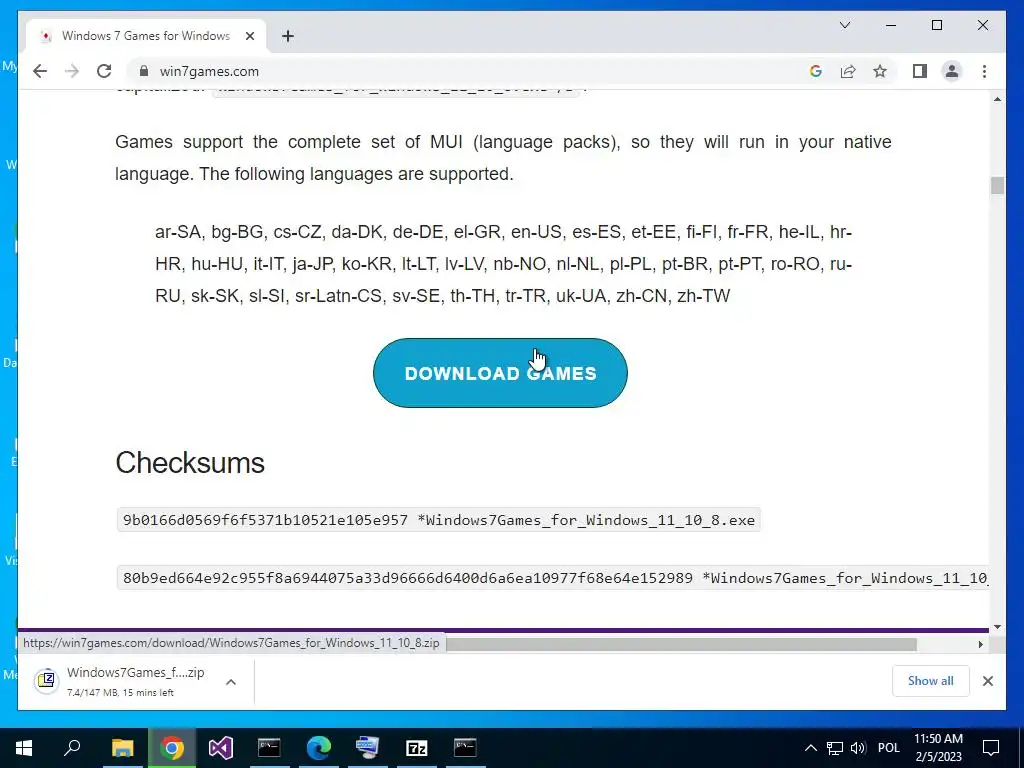Bookmark this tab with the star
This screenshot has height=768, width=1024.
tap(880, 71)
